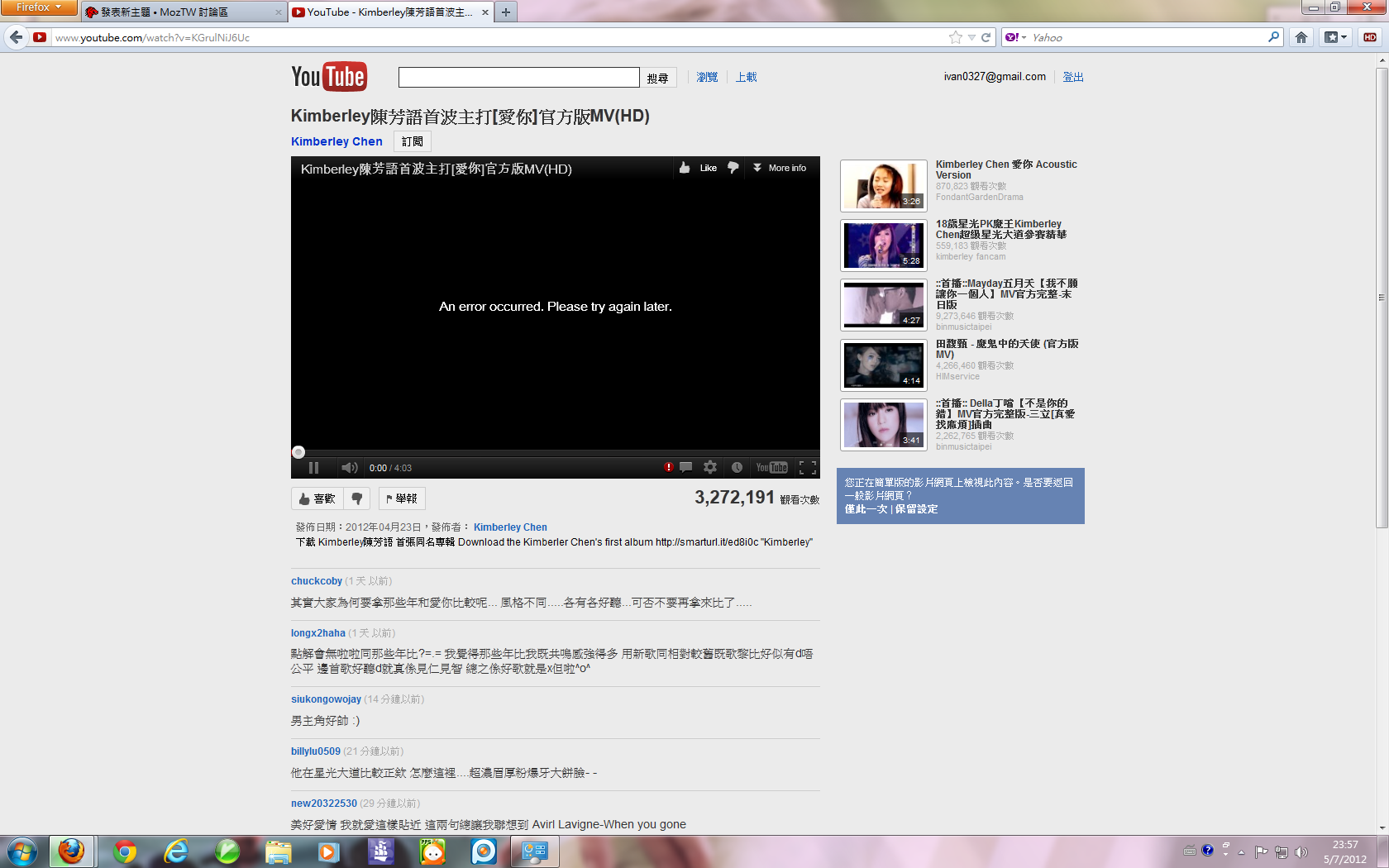Image resolution: width=1389 pixels, height=868 pixels.
Task: Open the Yahoo search engine selector
Action: point(1015,37)
